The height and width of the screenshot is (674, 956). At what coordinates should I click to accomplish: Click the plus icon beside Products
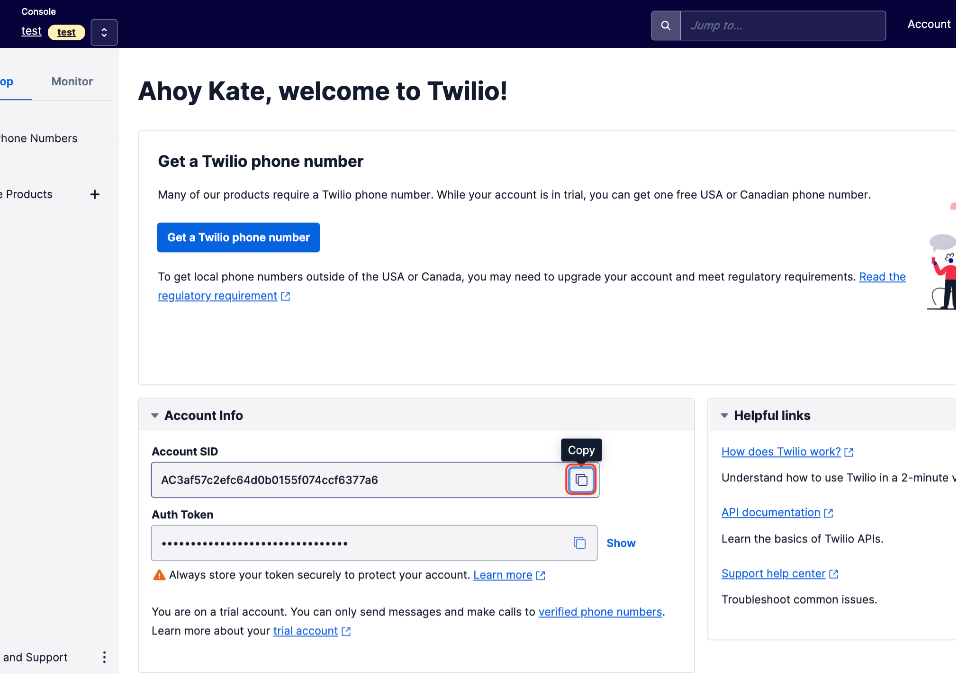click(95, 194)
